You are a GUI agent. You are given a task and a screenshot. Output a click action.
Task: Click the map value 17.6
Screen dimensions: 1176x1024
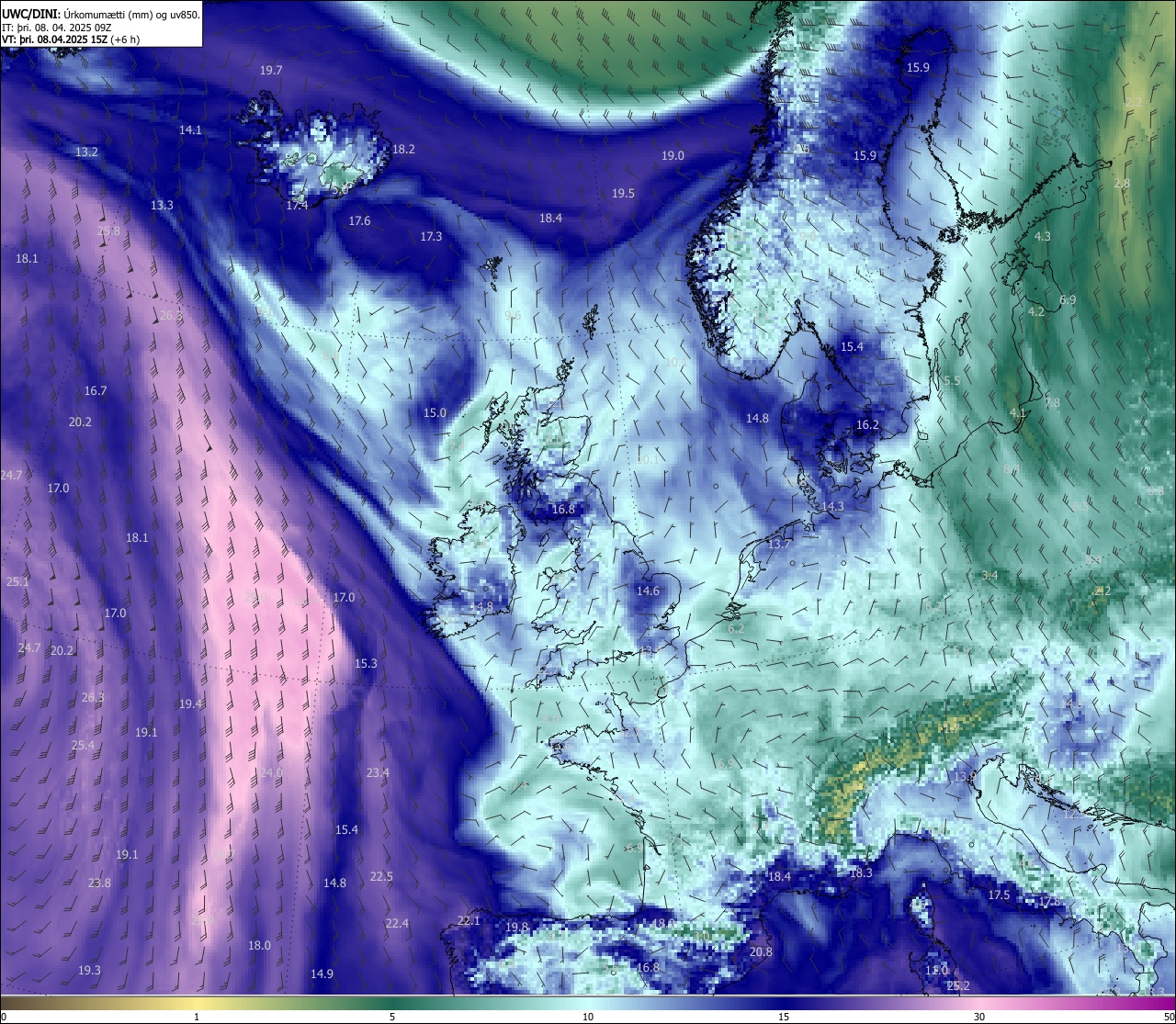point(359,221)
